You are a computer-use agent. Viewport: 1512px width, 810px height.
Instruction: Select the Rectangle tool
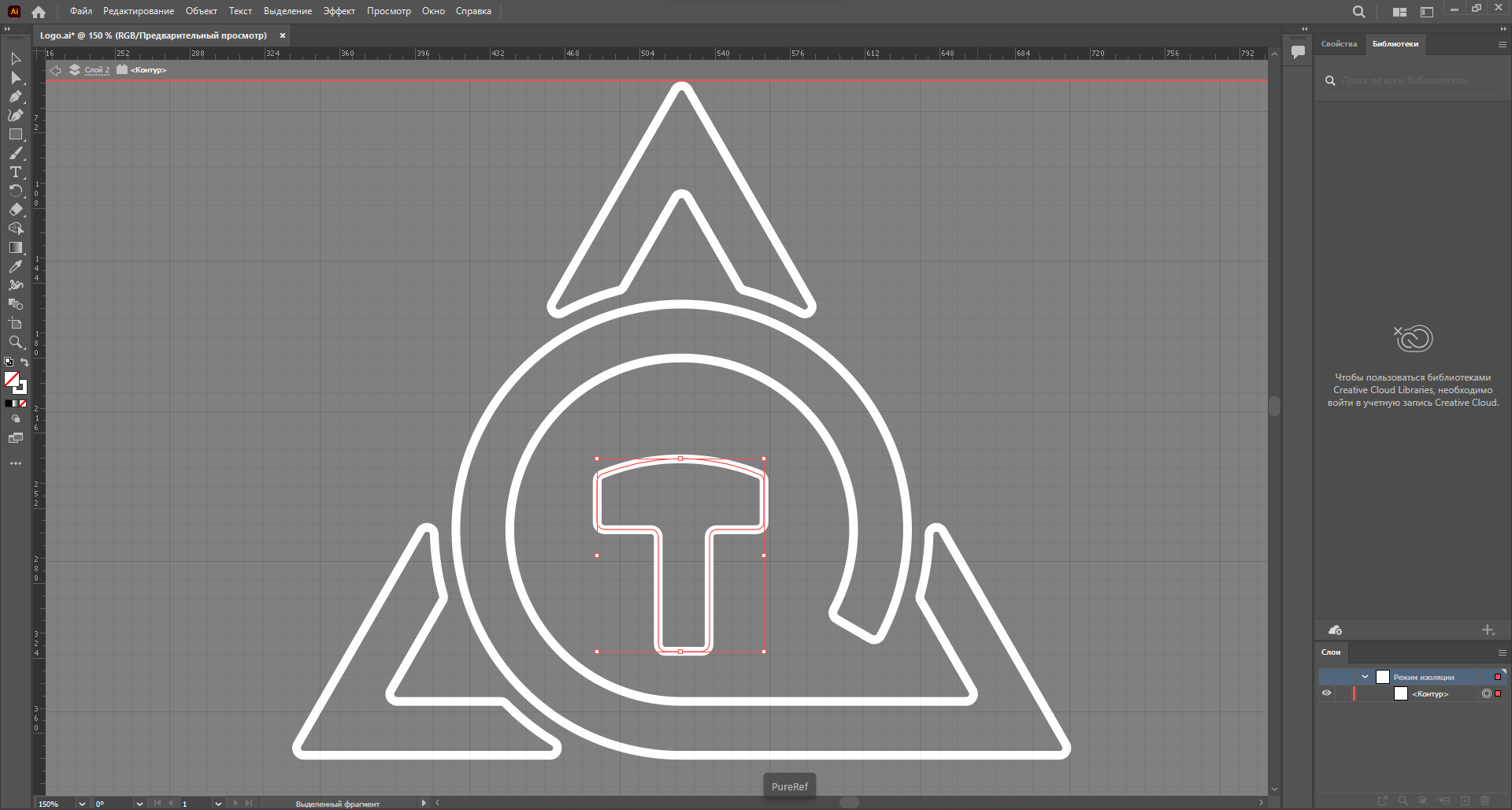click(16, 134)
